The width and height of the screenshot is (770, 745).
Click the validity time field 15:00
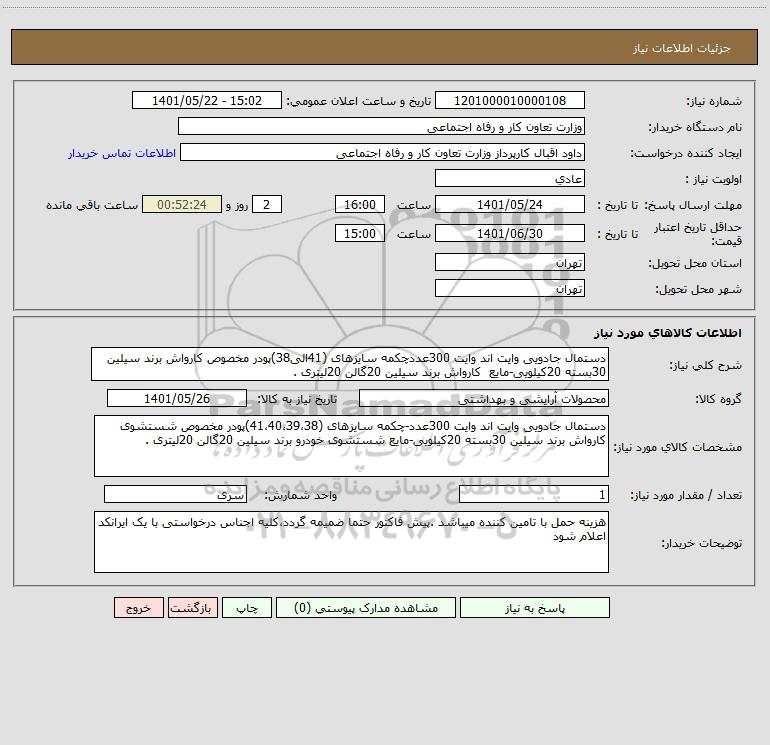pos(359,233)
